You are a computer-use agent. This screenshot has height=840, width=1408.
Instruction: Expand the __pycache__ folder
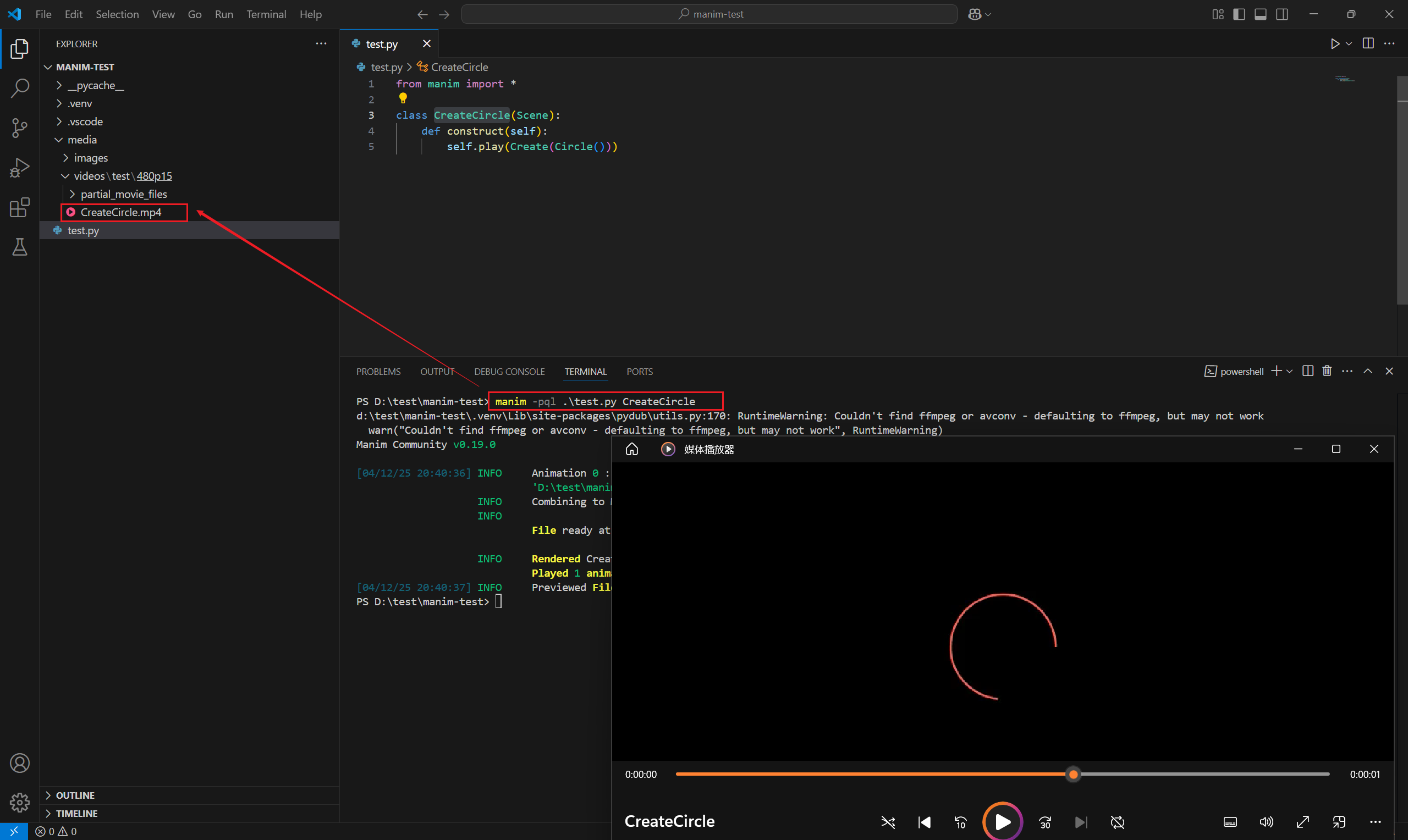tap(95, 85)
